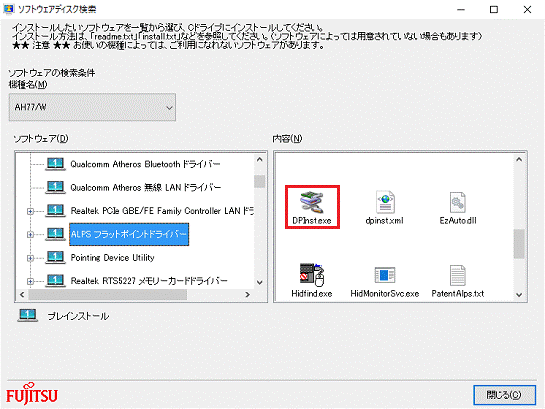Image resolution: width=545 pixels, height=409 pixels.
Task: Select the Hidfind.exe program icon
Action: click(312, 275)
